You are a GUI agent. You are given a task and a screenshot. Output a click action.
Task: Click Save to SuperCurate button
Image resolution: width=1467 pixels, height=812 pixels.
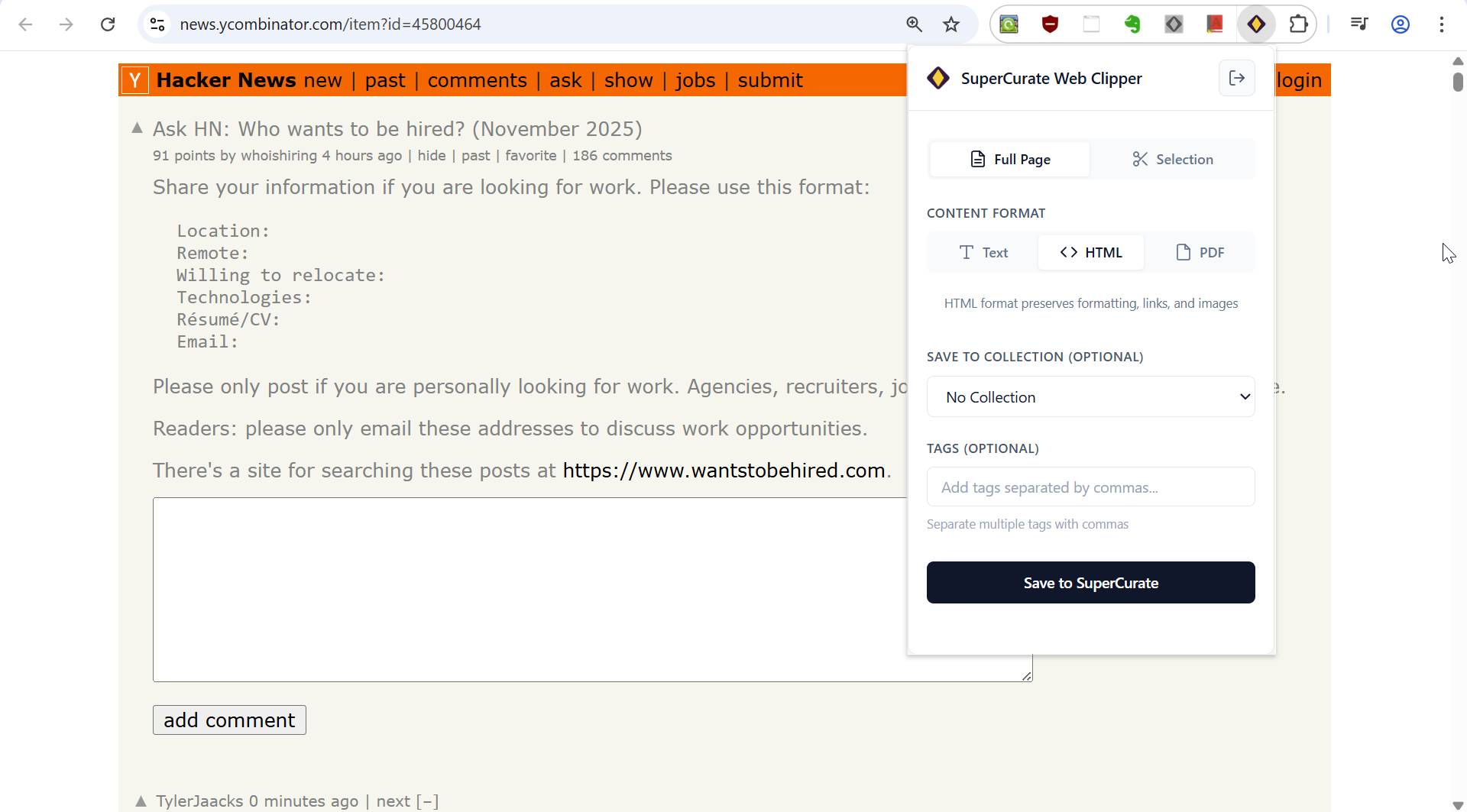pyautogui.click(x=1091, y=583)
